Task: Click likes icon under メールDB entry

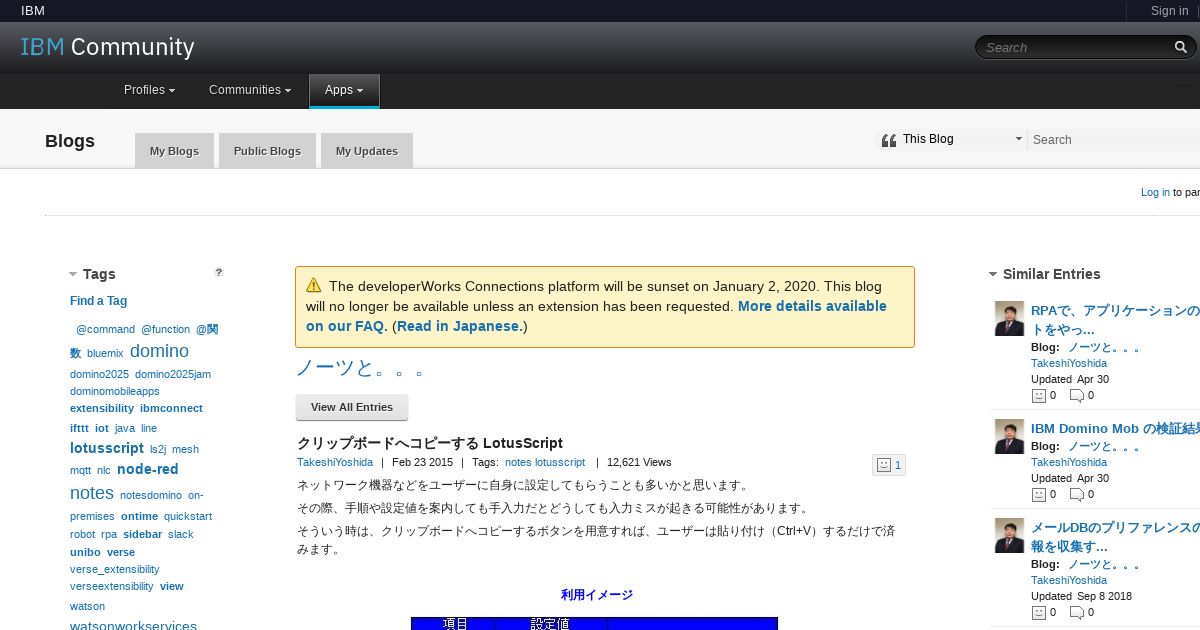Action: pyautogui.click(x=1038, y=612)
